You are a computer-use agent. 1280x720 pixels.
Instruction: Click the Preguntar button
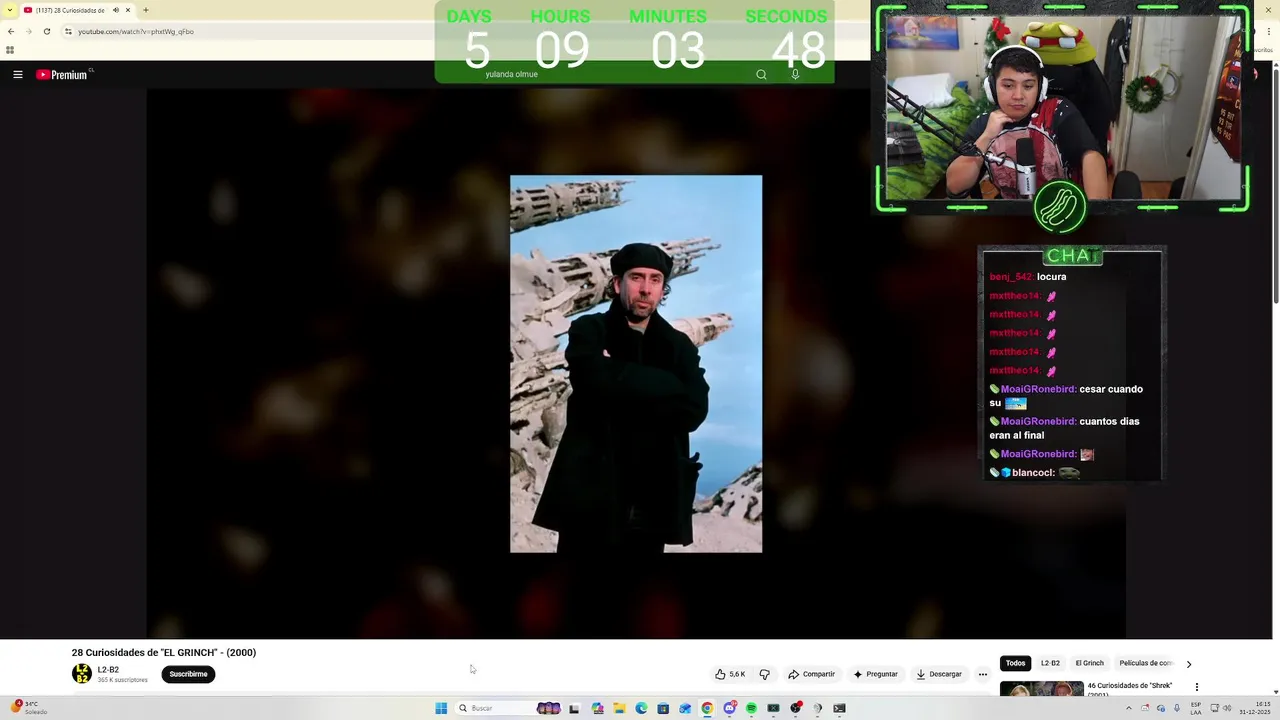(875, 674)
